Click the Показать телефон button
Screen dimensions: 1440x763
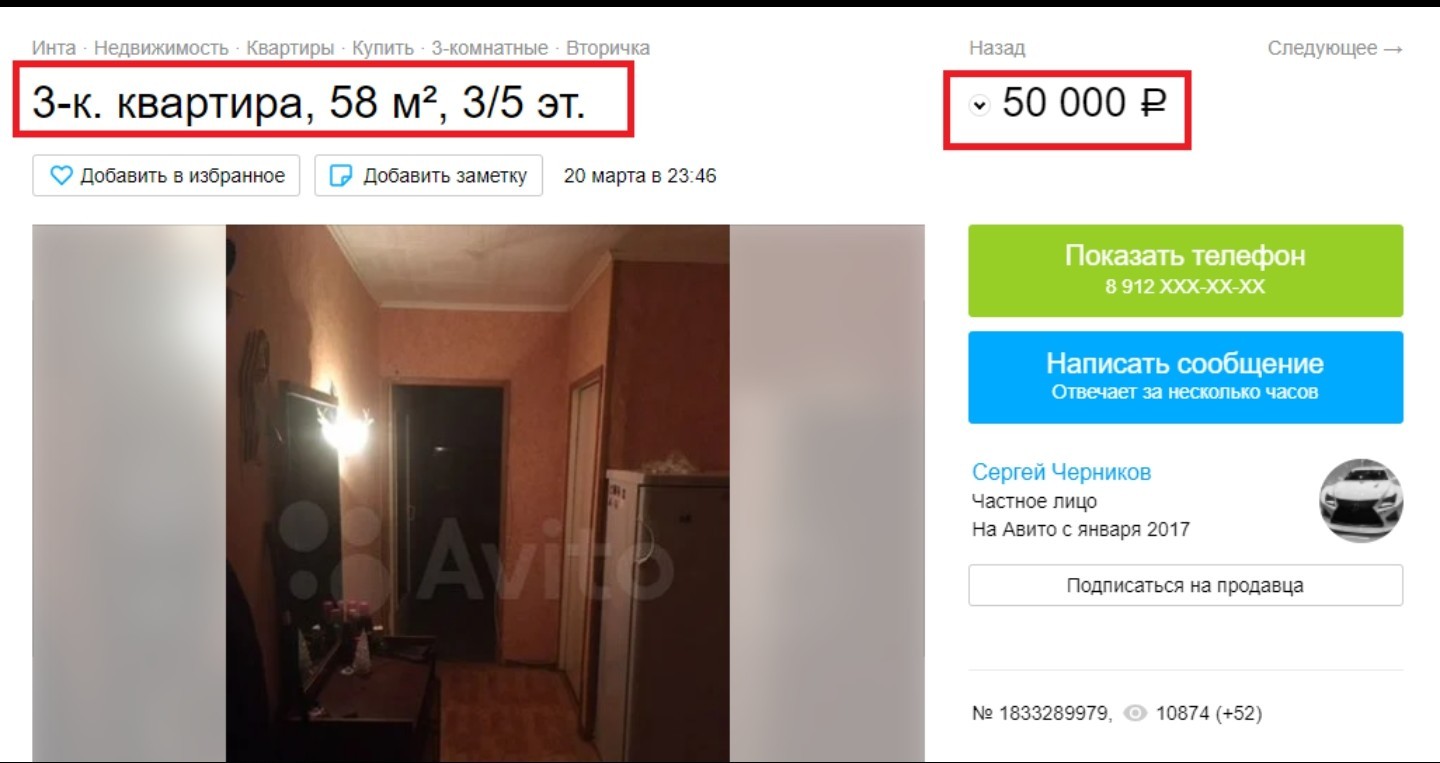click(x=1185, y=270)
